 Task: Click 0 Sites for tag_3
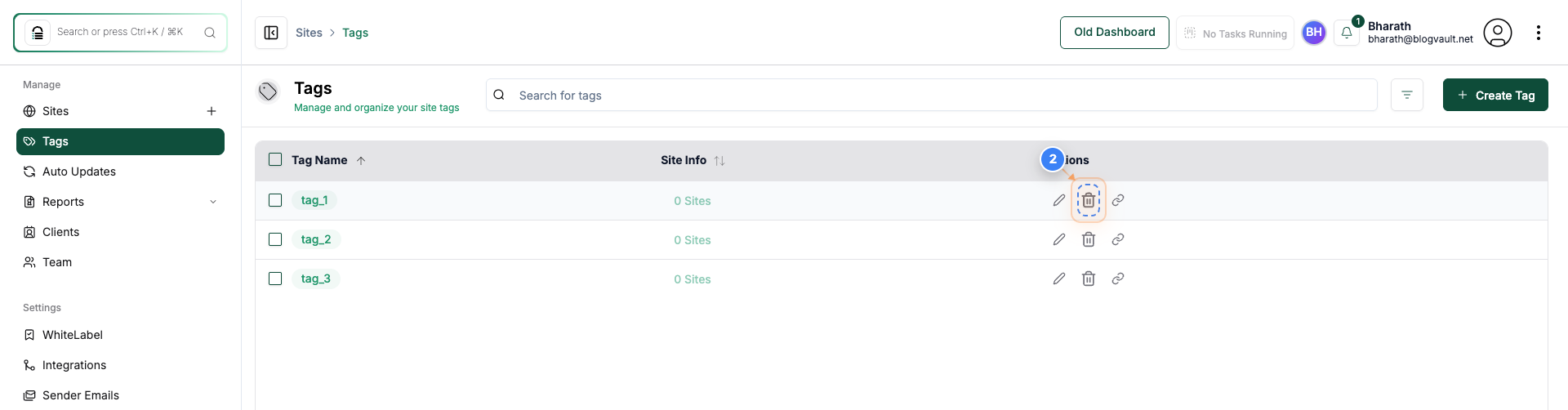[693, 279]
